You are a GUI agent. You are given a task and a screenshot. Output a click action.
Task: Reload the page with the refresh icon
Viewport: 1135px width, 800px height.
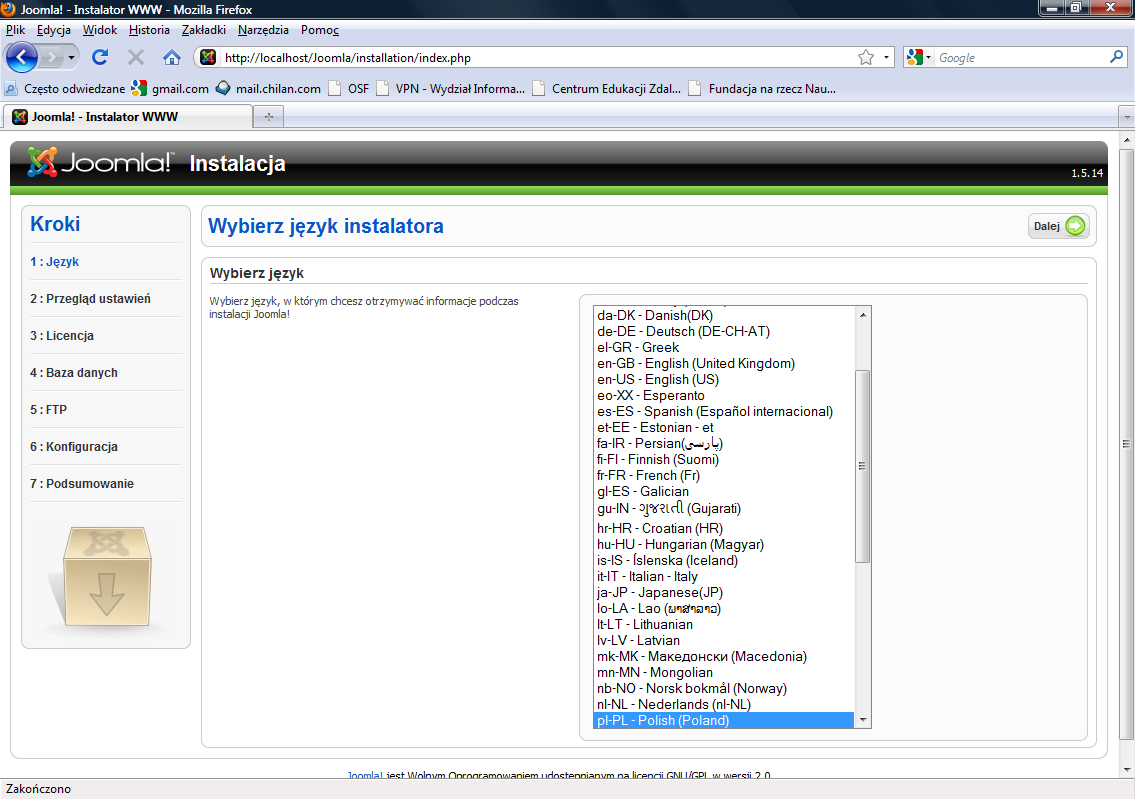(100, 57)
